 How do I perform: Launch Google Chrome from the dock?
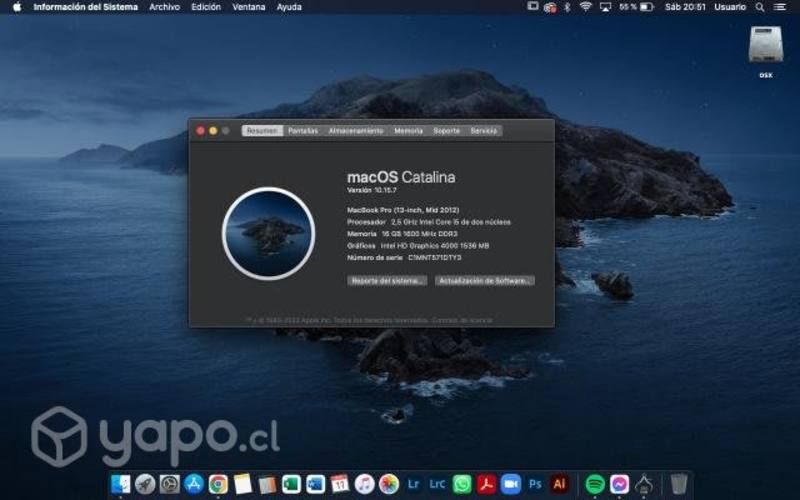coord(218,484)
